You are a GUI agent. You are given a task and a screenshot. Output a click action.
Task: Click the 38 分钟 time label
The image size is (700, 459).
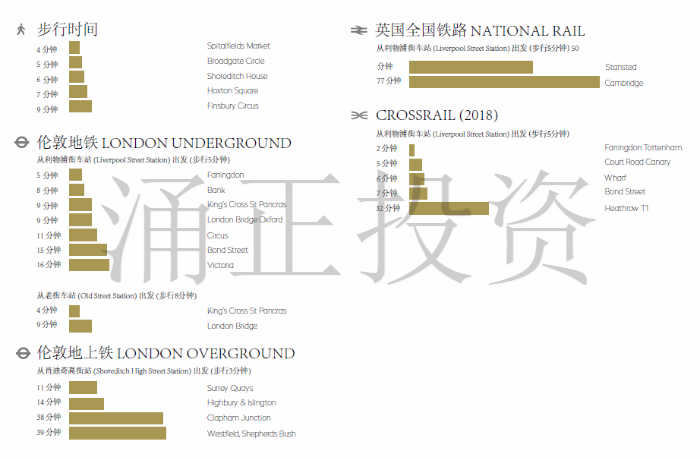pos(49,417)
